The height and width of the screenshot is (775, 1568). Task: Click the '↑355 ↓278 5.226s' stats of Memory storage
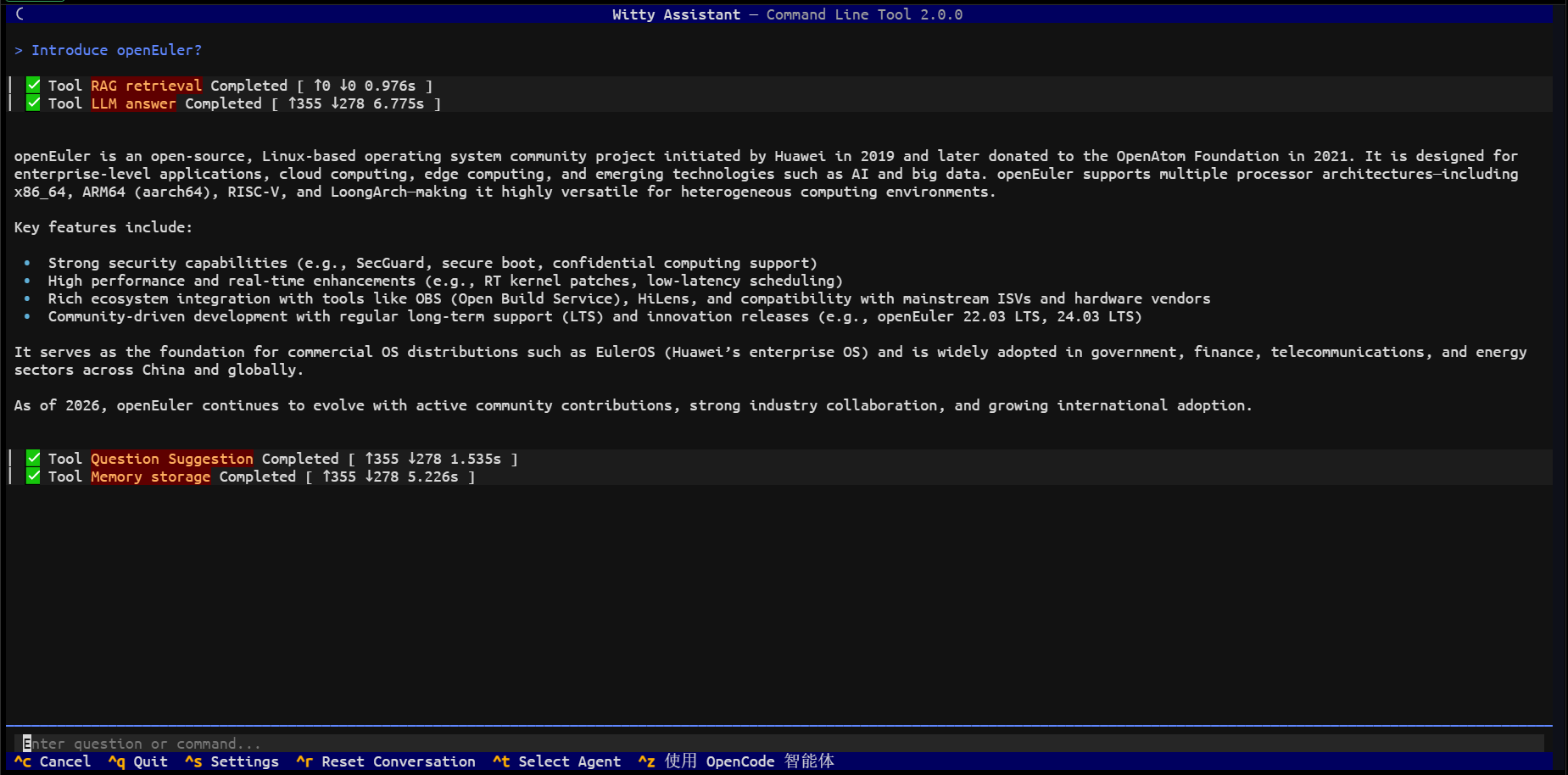pos(390,477)
